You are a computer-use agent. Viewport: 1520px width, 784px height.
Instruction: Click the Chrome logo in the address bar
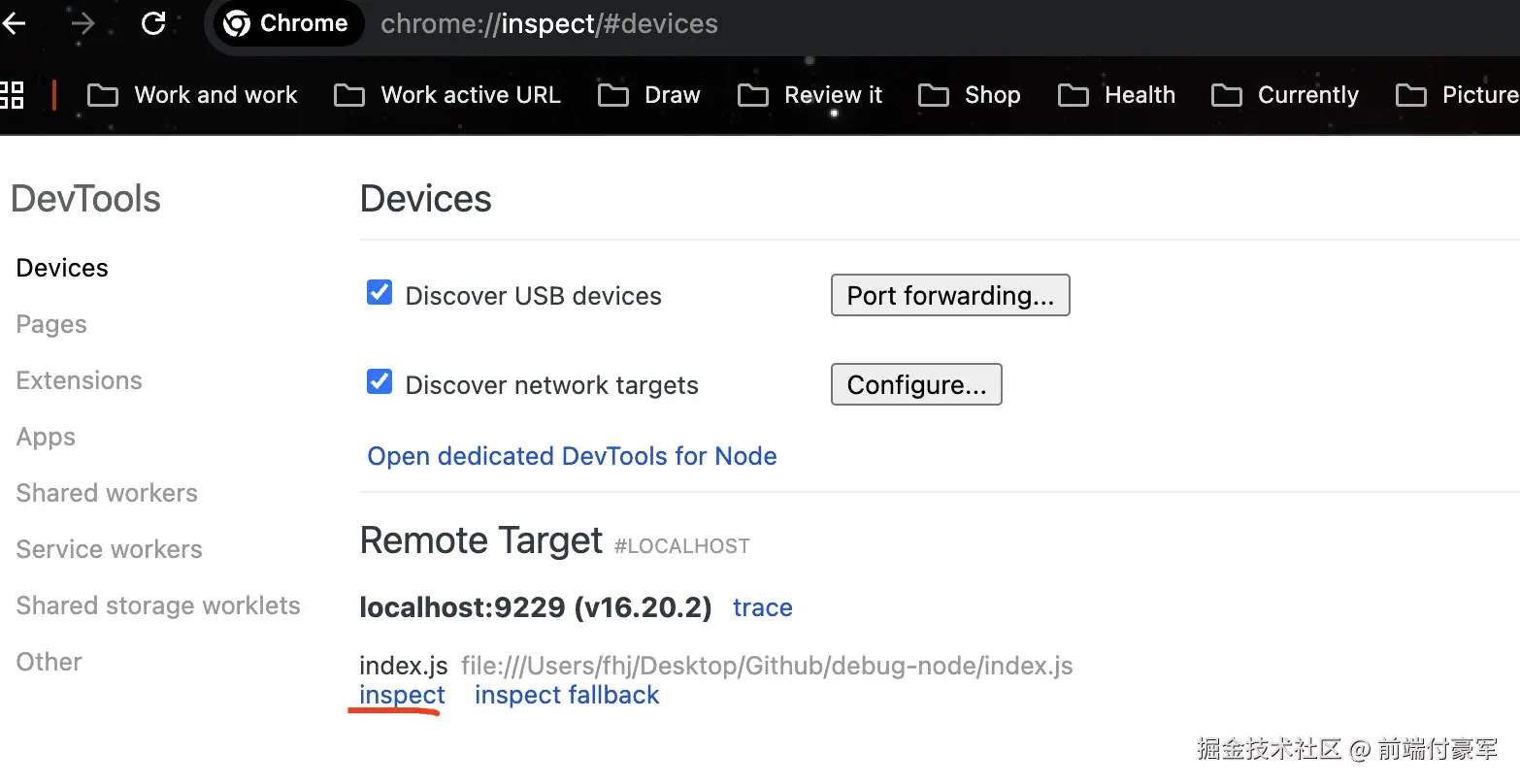point(237,23)
